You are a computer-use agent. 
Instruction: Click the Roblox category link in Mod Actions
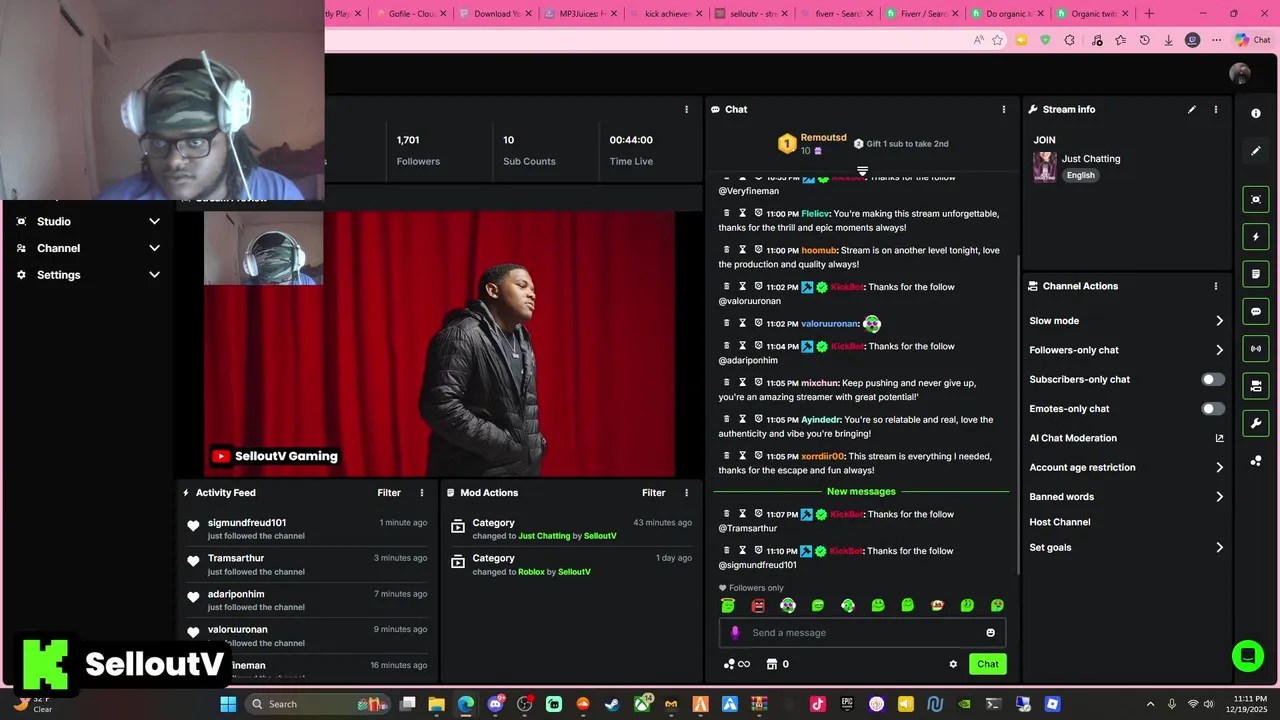click(x=531, y=572)
